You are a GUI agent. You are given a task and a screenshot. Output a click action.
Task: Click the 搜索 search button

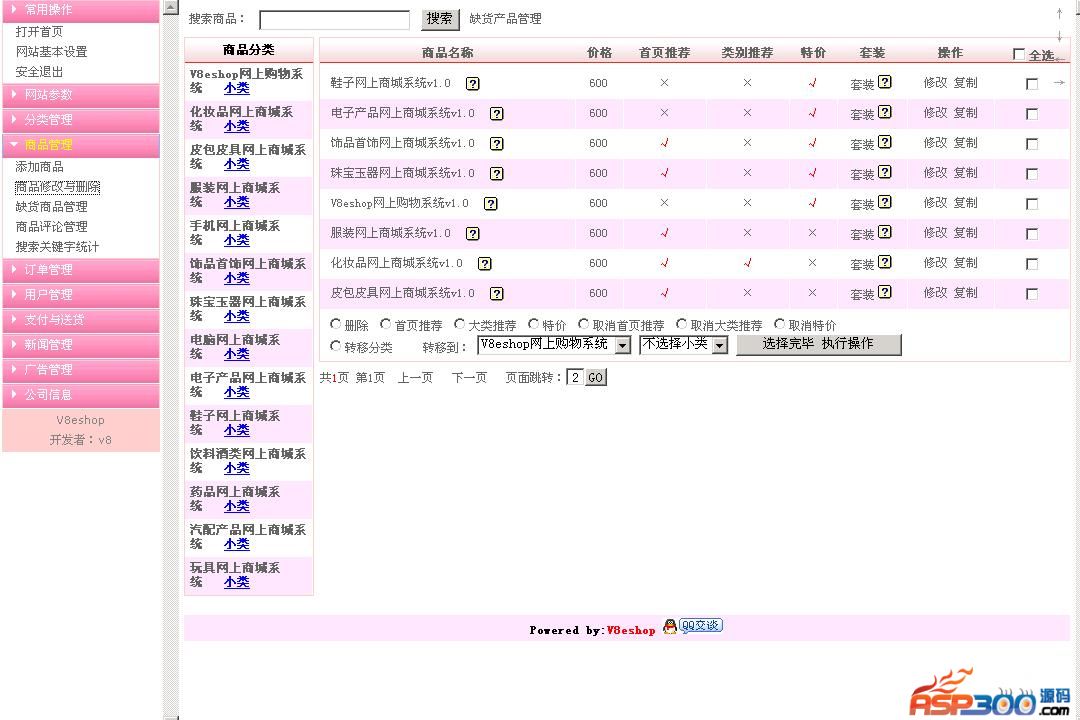439,19
